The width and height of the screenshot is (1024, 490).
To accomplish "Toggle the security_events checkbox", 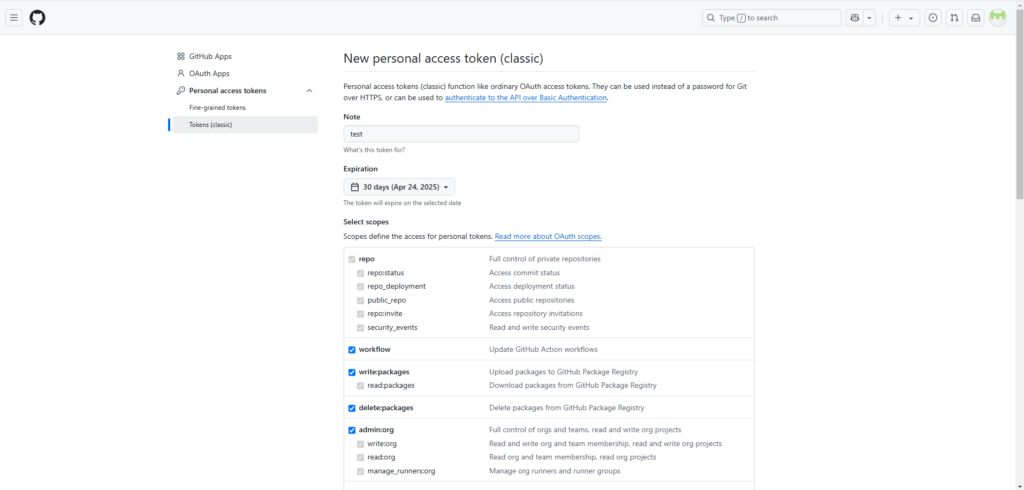I will click(360, 328).
